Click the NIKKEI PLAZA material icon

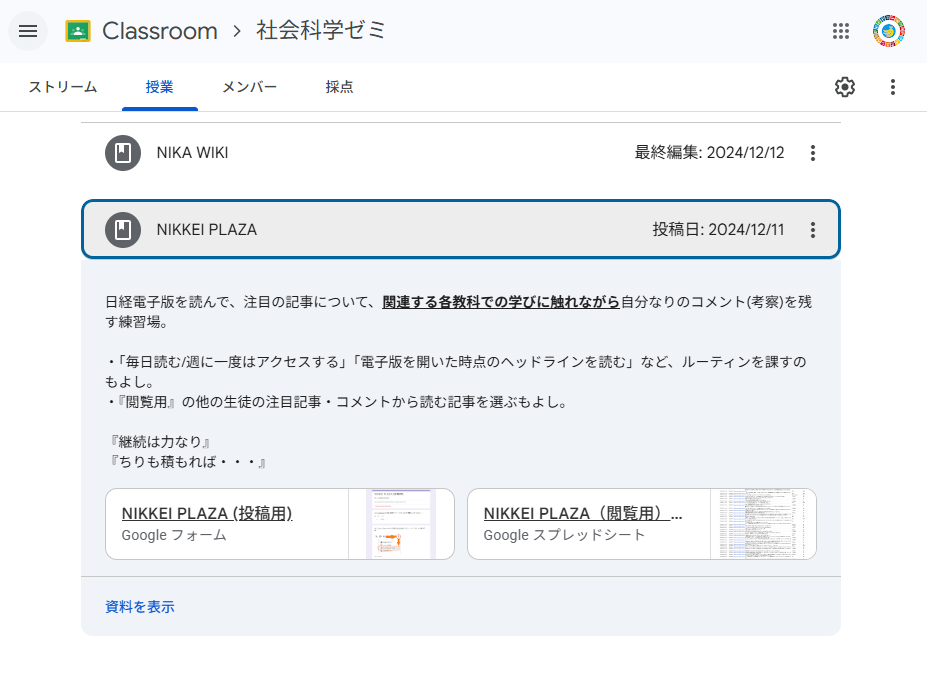tap(123, 230)
